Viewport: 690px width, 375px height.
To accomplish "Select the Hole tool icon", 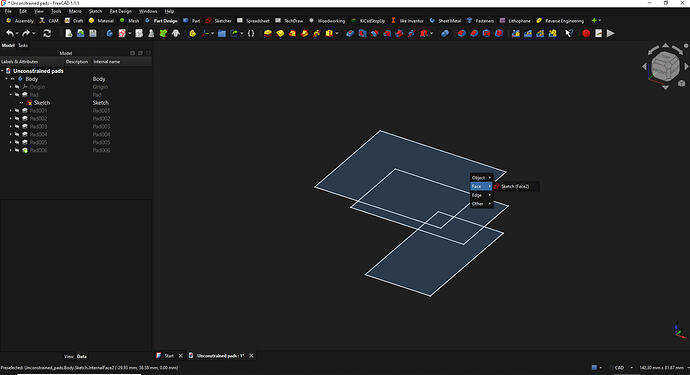I will point(362,33).
